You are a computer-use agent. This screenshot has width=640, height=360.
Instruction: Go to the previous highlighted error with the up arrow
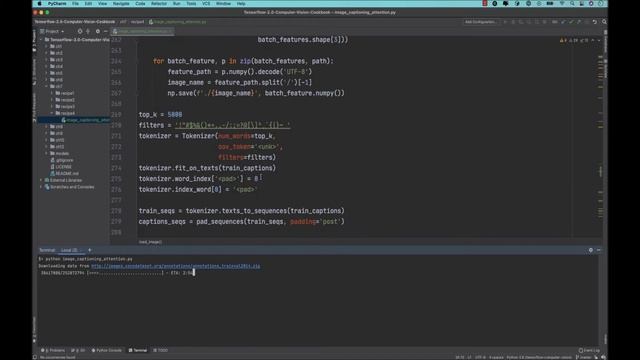coord(593,40)
